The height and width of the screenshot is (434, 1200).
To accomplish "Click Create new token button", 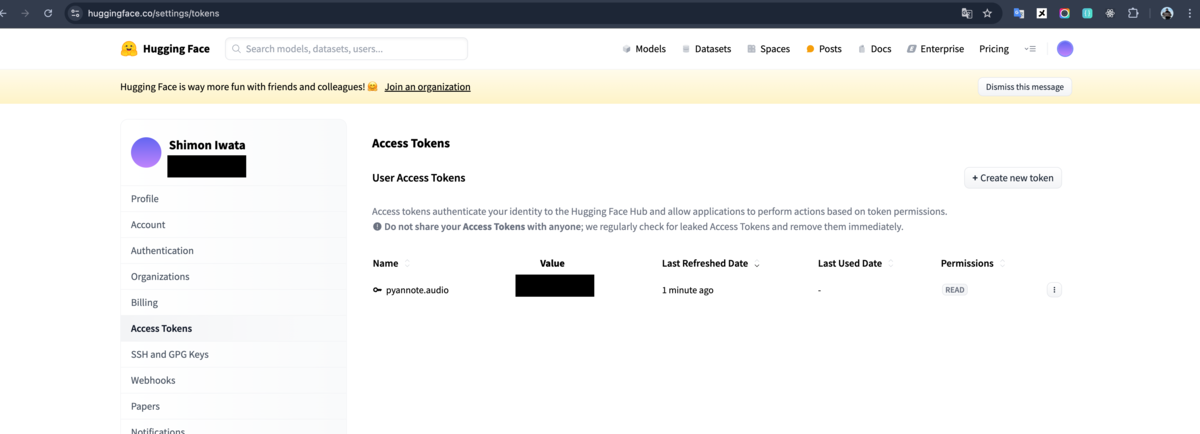I will (1012, 178).
